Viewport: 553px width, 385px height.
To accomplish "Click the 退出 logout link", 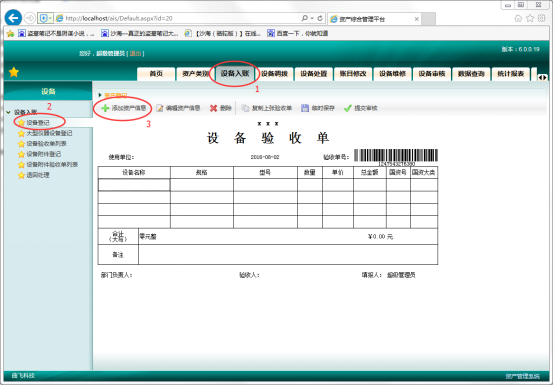I will tap(135, 53).
